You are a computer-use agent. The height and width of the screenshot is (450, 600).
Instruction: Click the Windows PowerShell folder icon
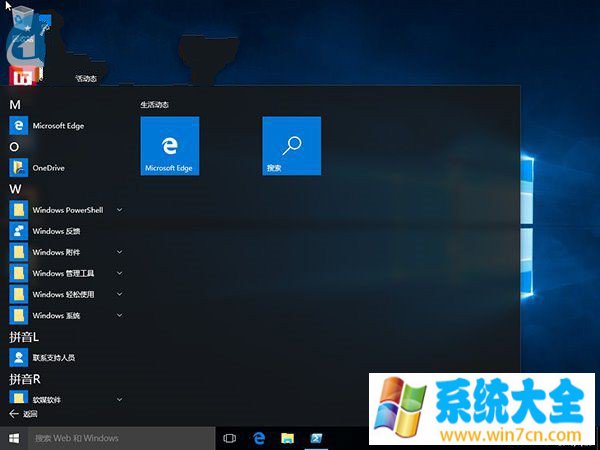18,210
